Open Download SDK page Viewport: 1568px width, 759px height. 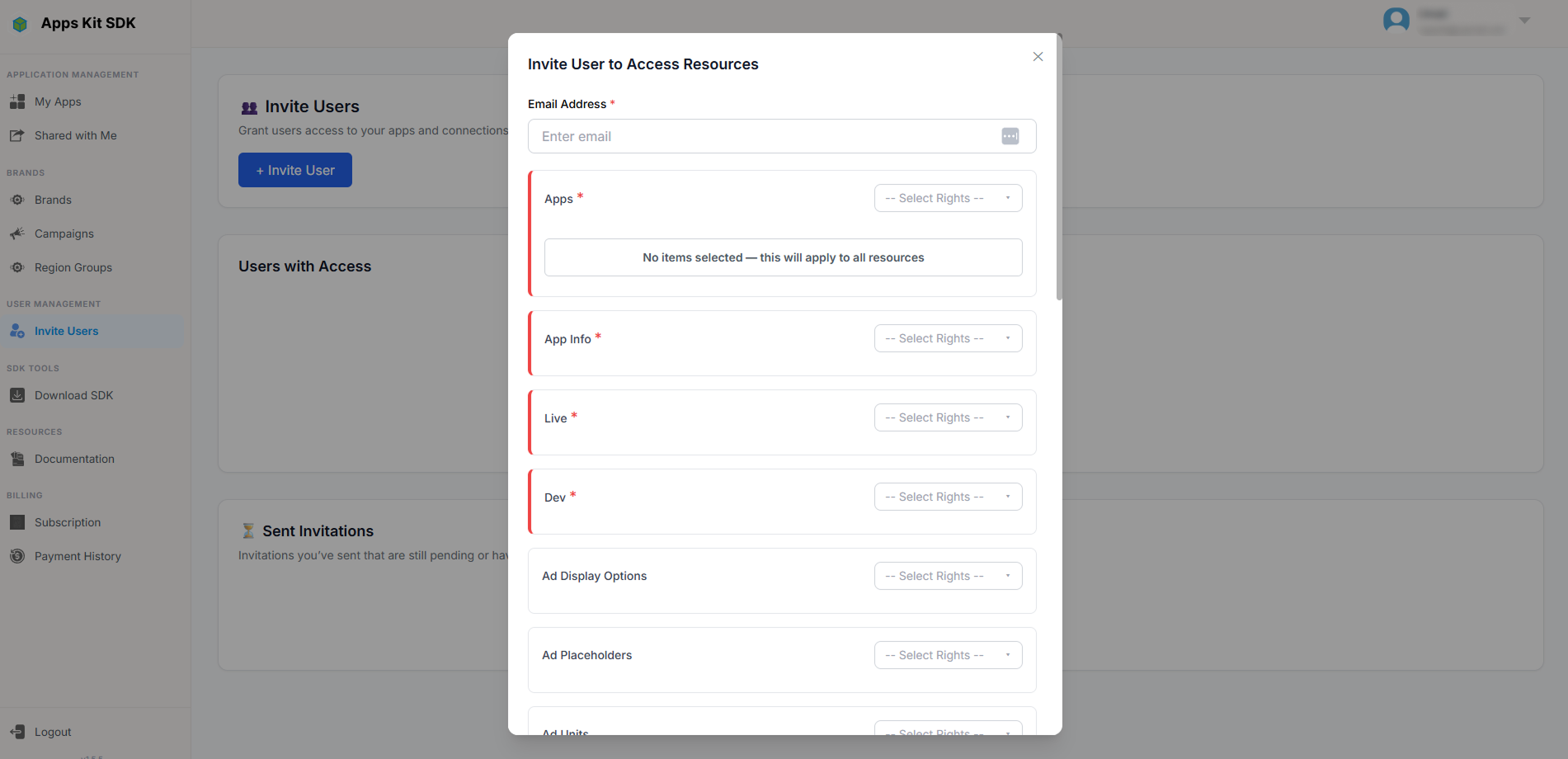coord(74,395)
